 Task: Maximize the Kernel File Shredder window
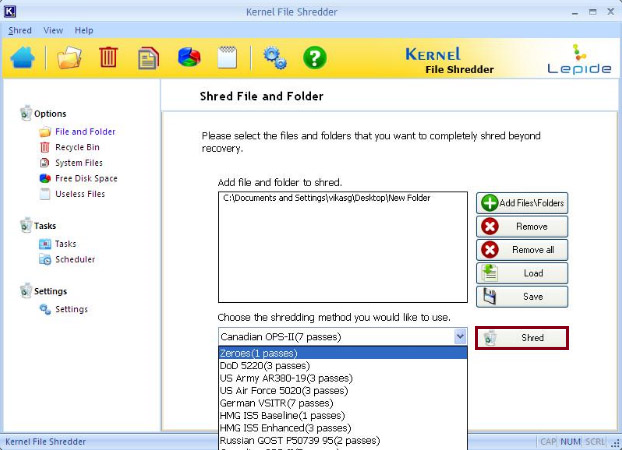[593, 12]
